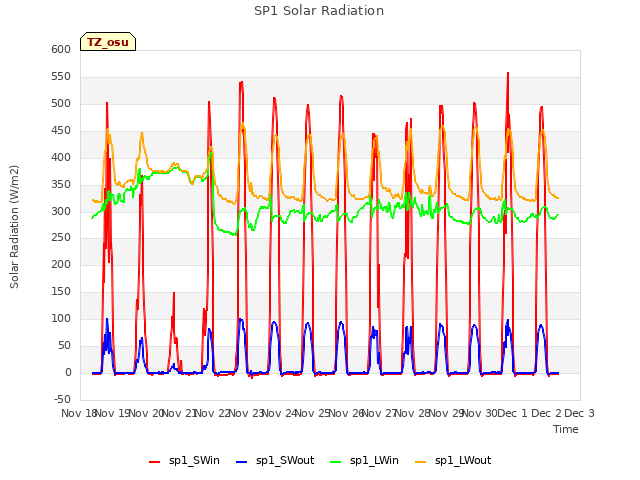Click the 250 y-axis tick label

click(x=61, y=238)
